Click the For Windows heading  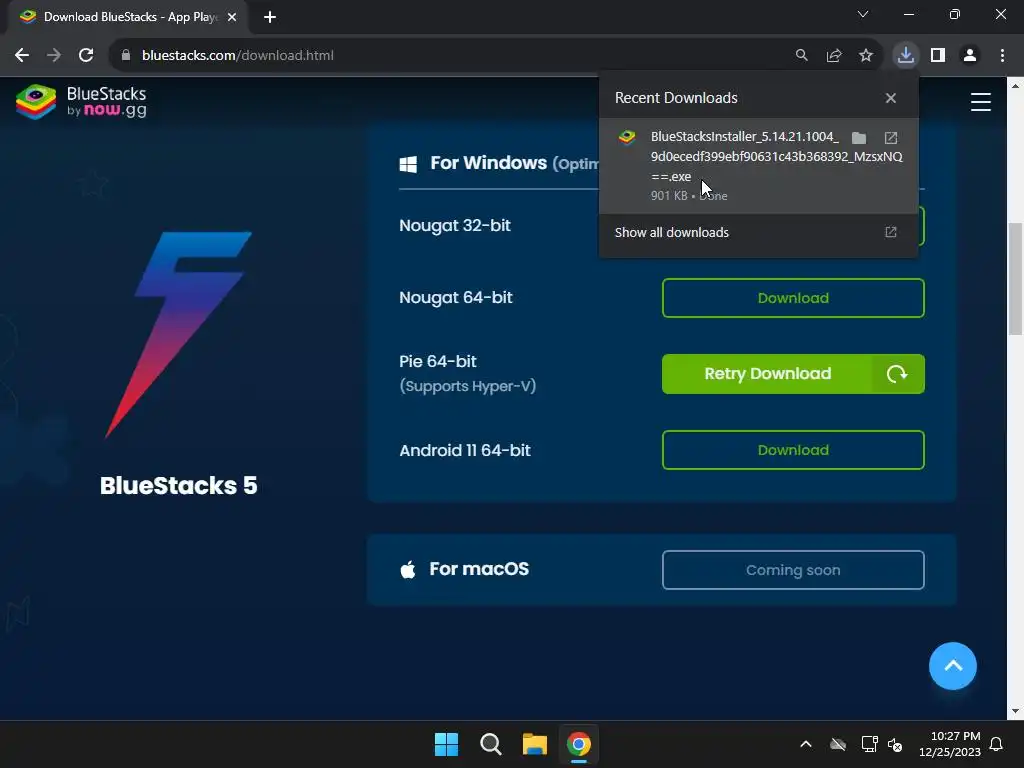[x=488, y=163]
